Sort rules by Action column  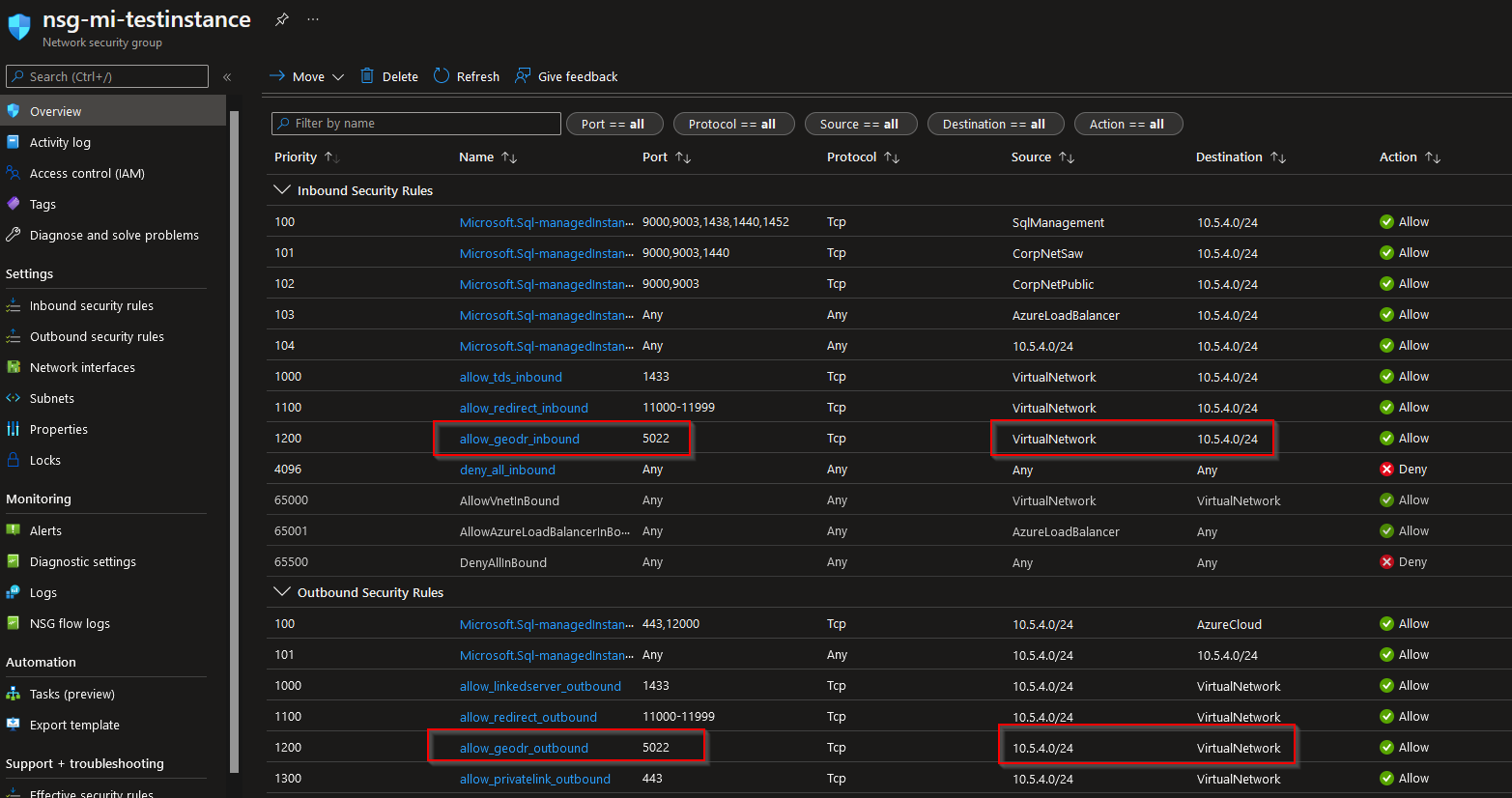pos(1410,157)
